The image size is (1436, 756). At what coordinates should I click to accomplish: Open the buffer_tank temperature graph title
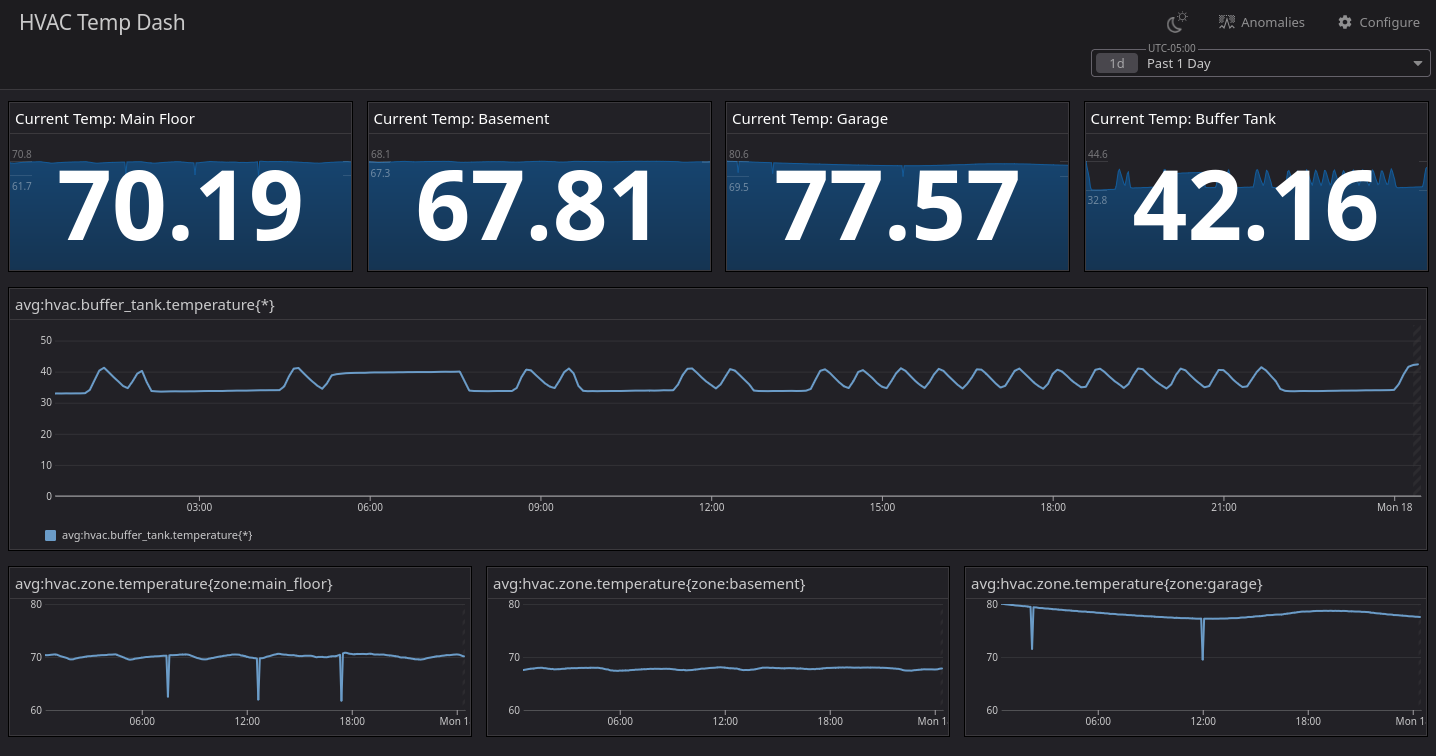click(x=145, y=306)
